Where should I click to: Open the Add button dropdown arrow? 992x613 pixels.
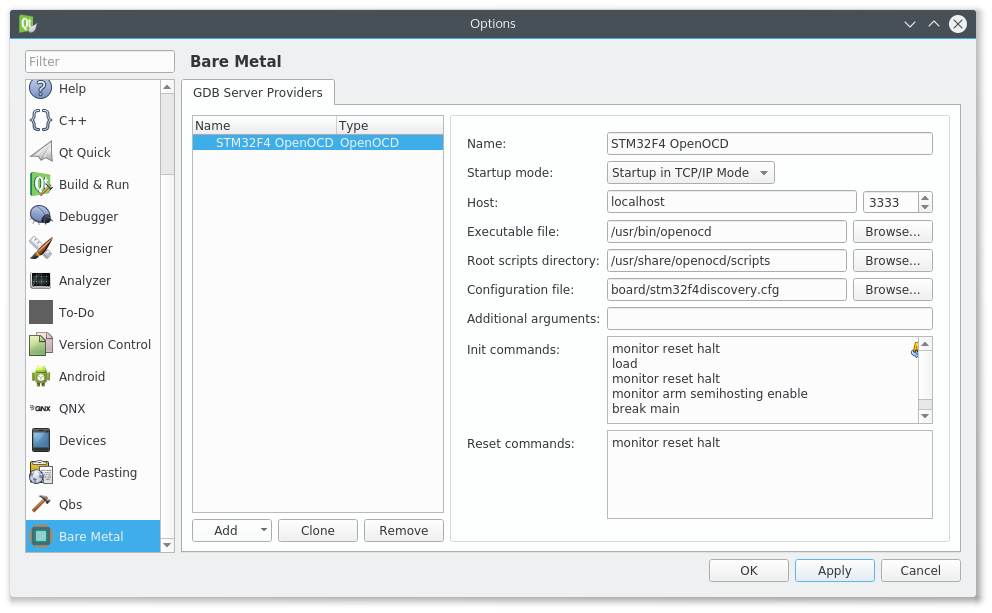(263, 530)
